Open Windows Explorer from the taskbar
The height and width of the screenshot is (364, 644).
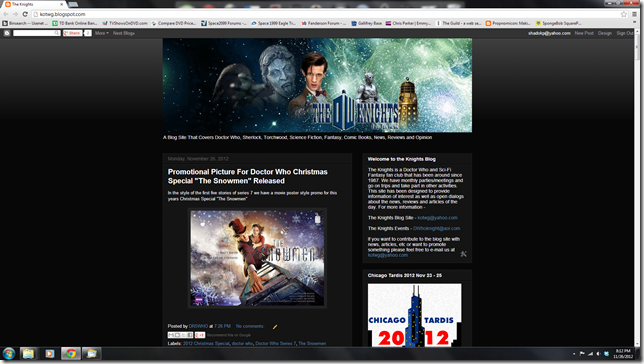[28, 354]
